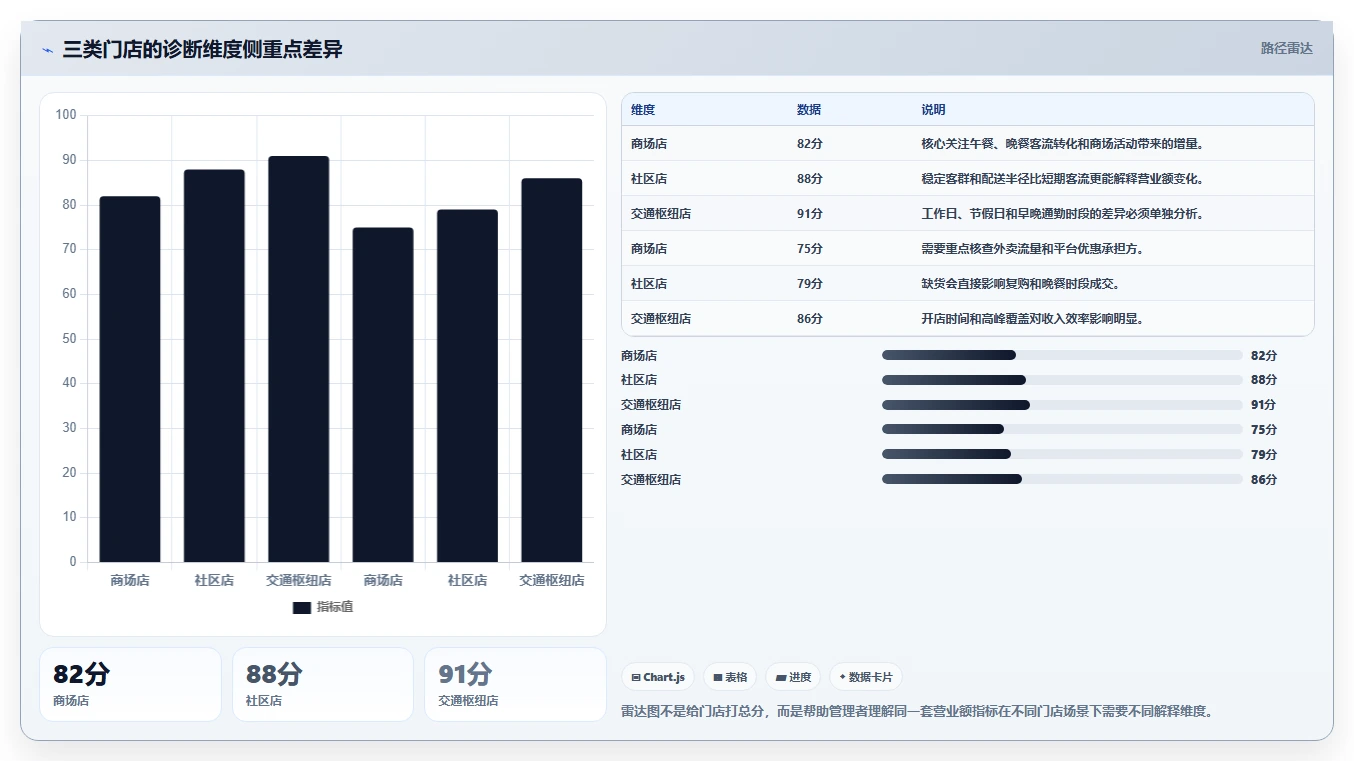Click the Chart.js tag chip

click(x=658, y=677)
